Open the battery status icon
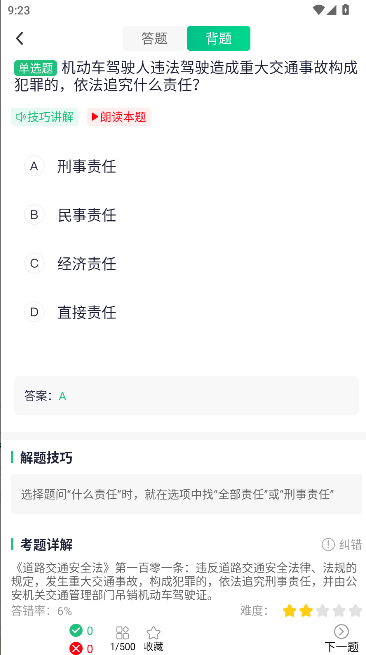Image resolution: width=366 pixels, height=655 pixels. 346,9
